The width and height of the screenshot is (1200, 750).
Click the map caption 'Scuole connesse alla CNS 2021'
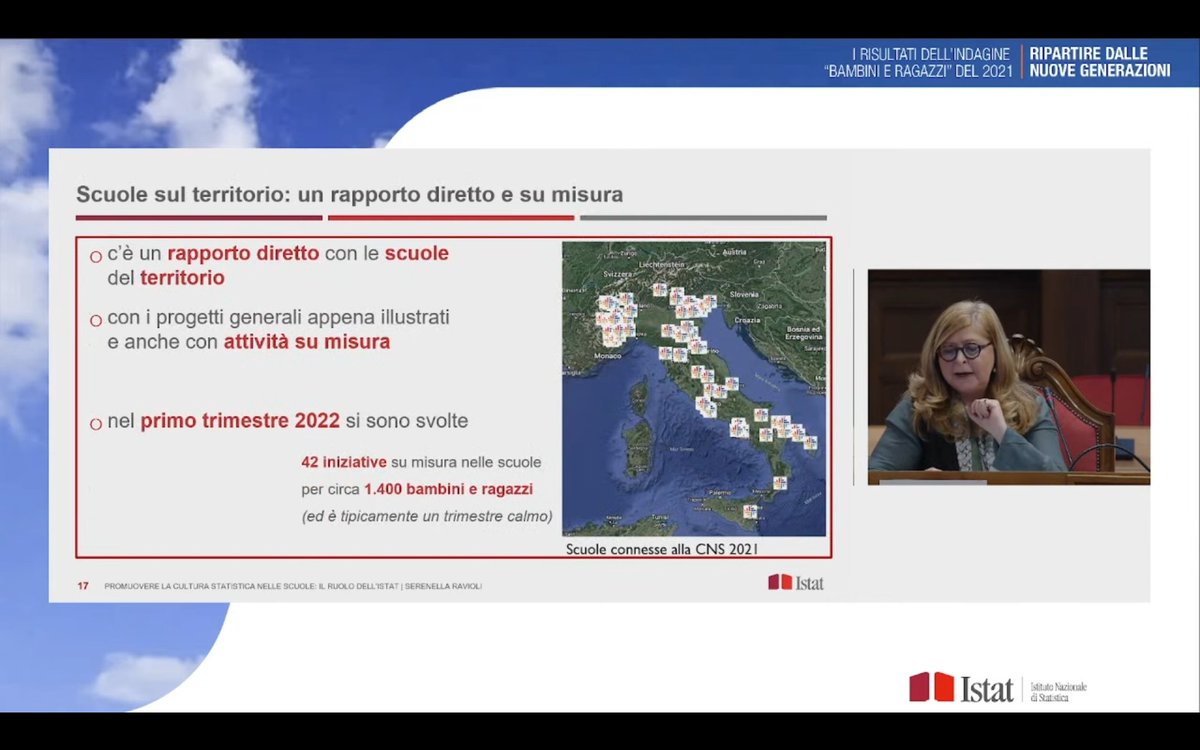pos(662,549)
